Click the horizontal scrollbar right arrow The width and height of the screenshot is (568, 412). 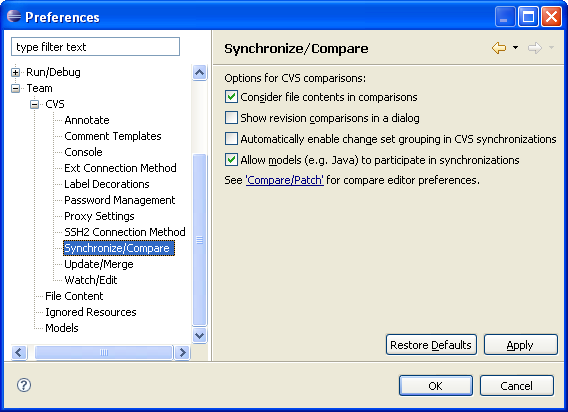click(x=182, y=352)
